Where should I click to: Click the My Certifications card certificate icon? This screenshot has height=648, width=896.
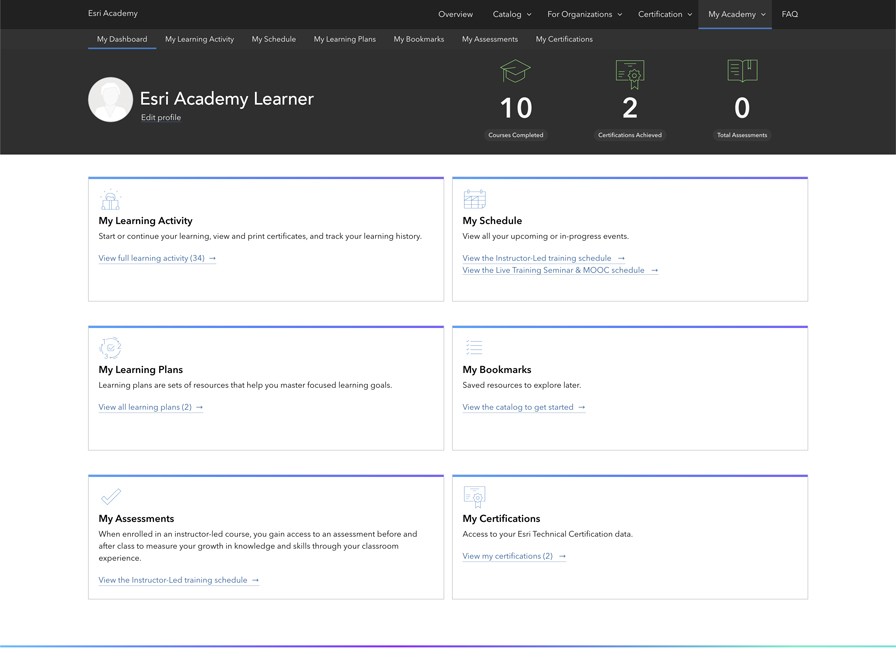pyautogui.click(x=475, y=497)
